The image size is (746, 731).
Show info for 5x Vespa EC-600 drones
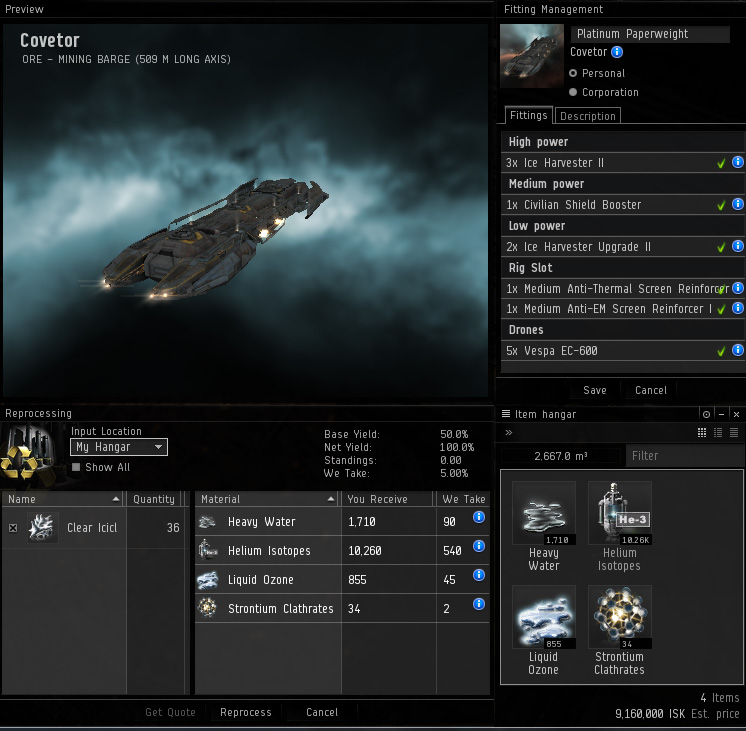[737, 350]
